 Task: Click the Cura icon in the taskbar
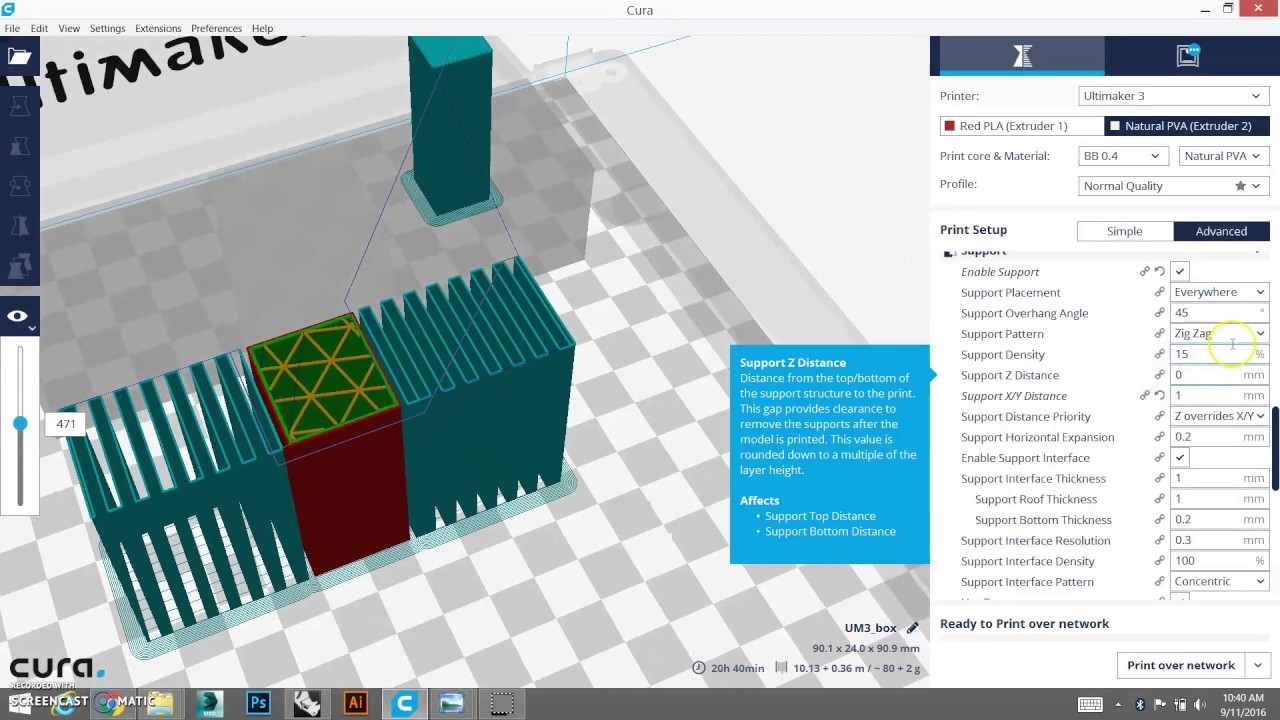click(404, 703)
